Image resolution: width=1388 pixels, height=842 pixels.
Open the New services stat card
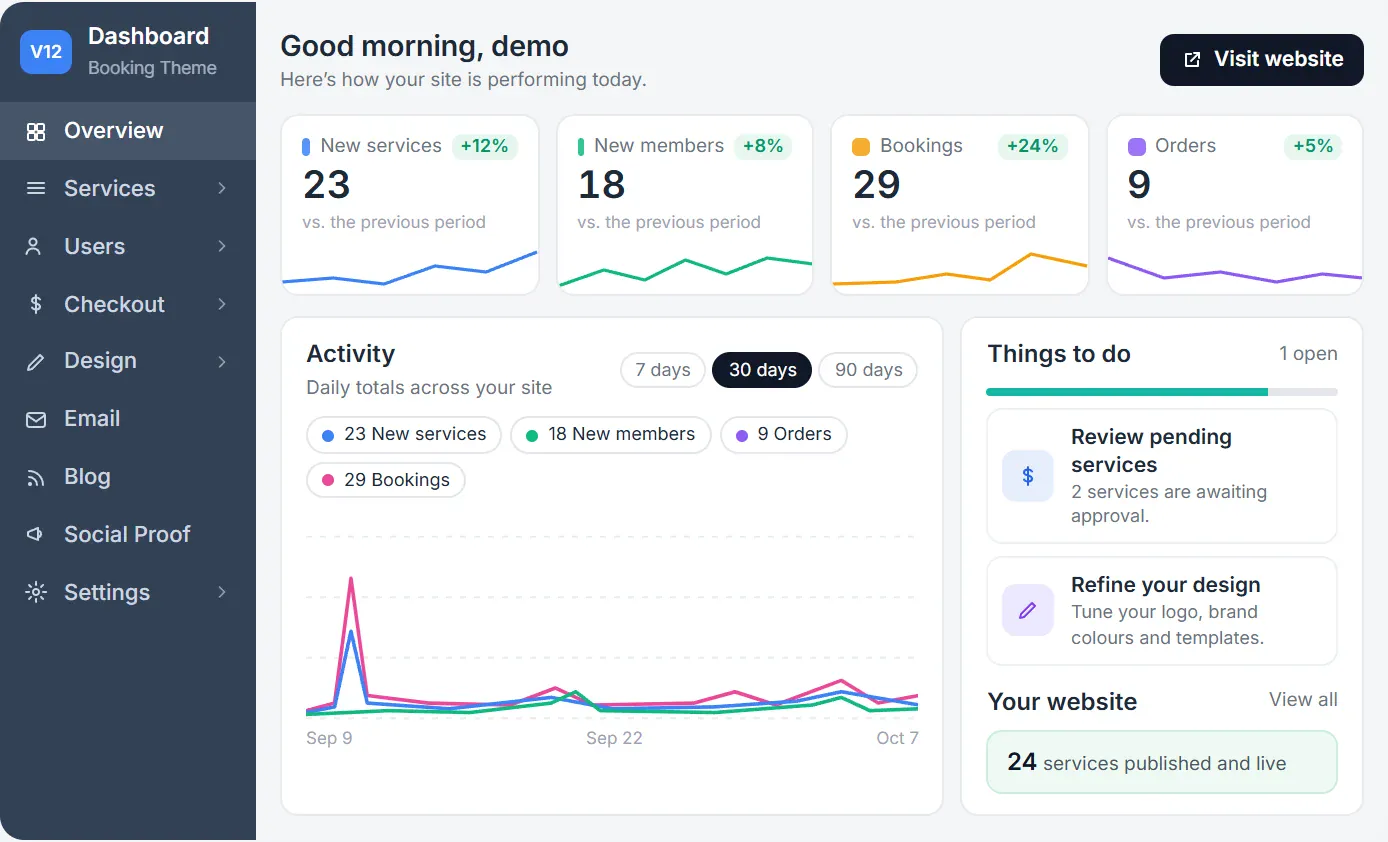(x=410, y=205)
